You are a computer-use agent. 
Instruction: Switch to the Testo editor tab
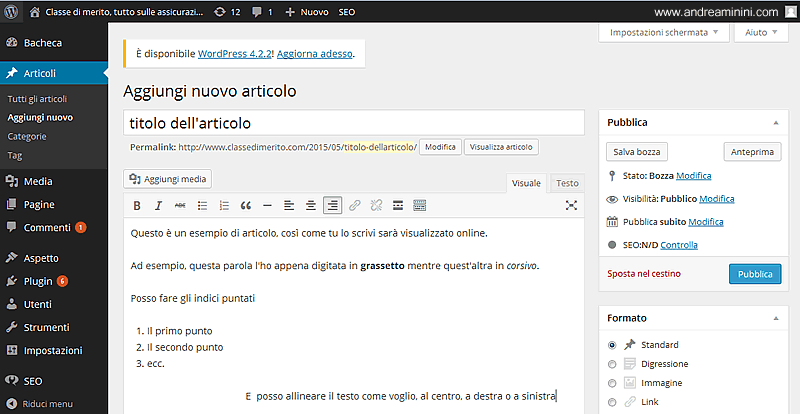pos(567,183)
